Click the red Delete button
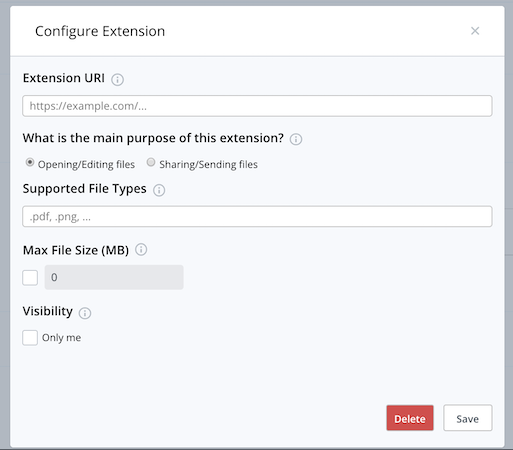This screenshot has width=513, height=450. (410, 418)
